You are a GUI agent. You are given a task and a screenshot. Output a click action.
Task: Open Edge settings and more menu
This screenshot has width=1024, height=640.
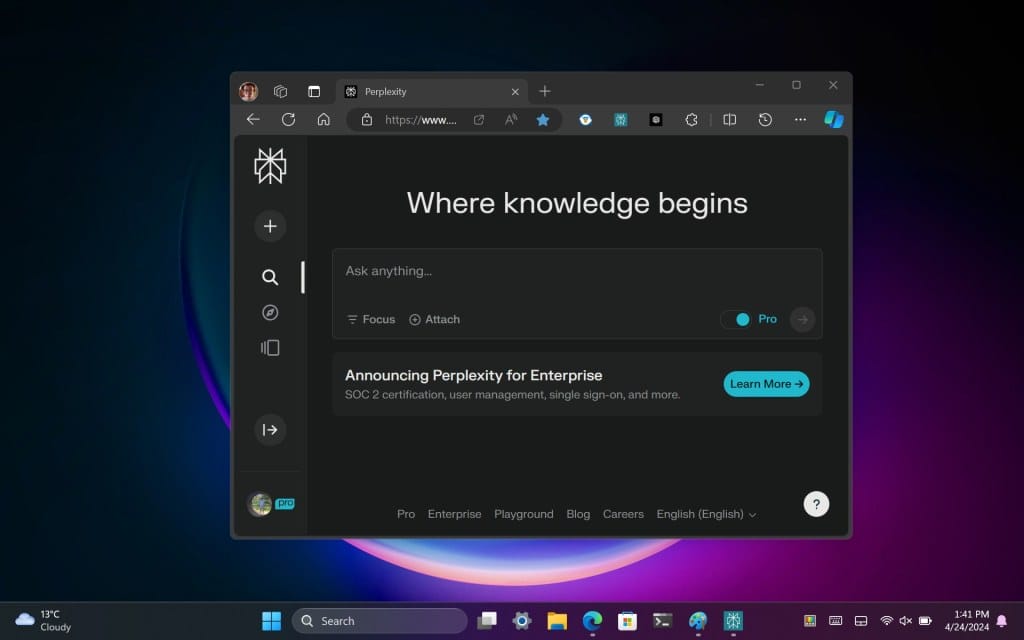point(800,119)
